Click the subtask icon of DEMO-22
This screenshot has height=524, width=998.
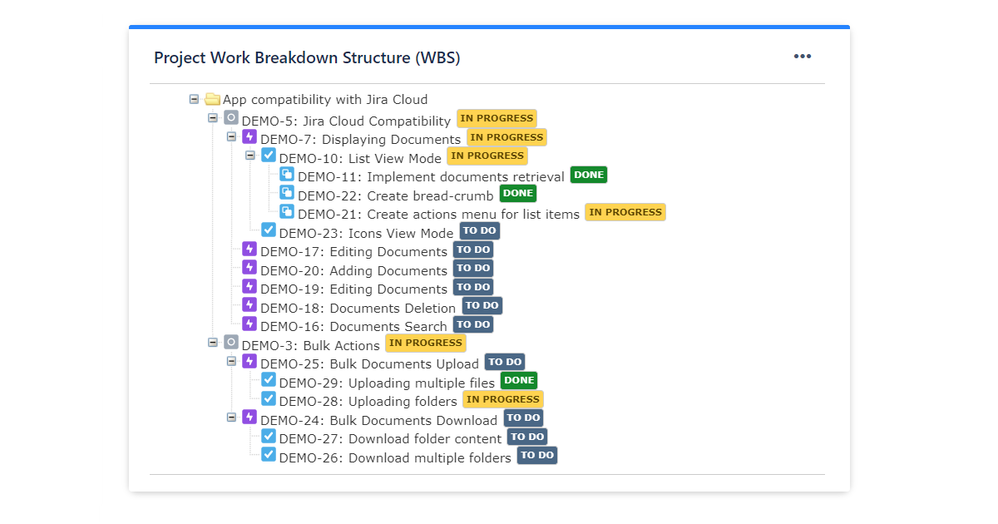tap(287, 193)
